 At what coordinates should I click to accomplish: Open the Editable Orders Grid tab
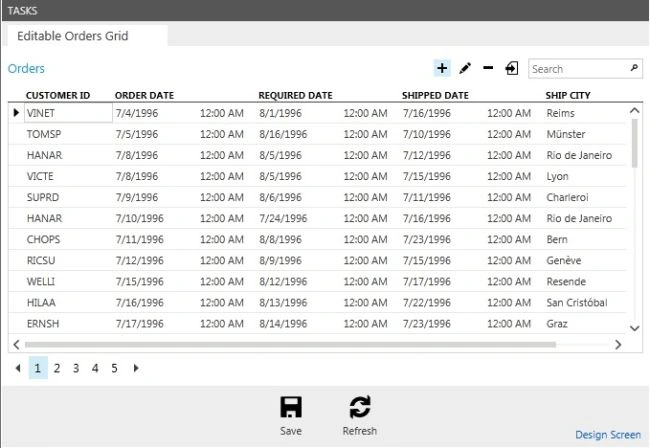pos(87,36)
